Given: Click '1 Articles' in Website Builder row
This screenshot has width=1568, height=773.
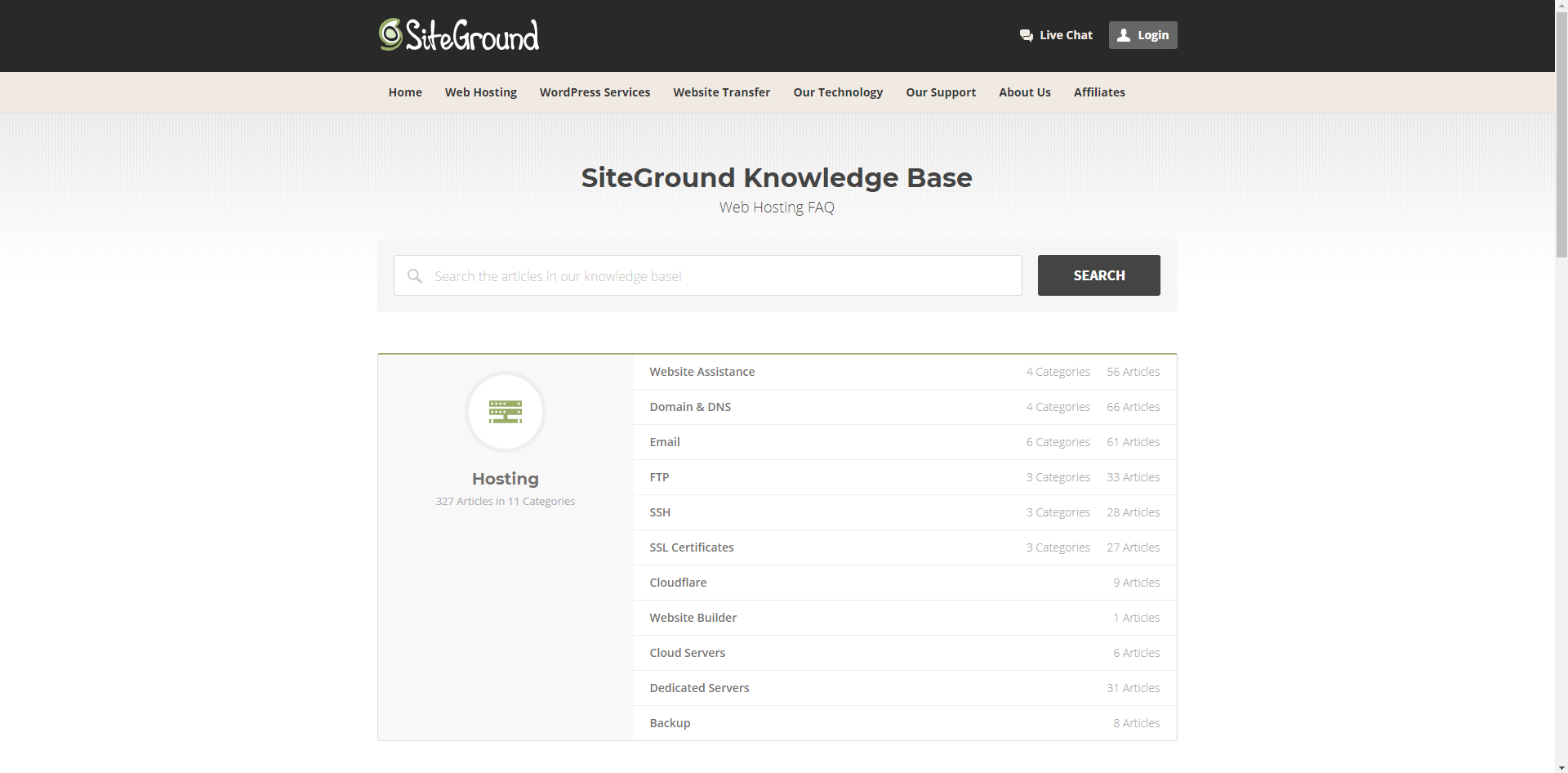Looking at the screenshot, I should [1137, 618].
